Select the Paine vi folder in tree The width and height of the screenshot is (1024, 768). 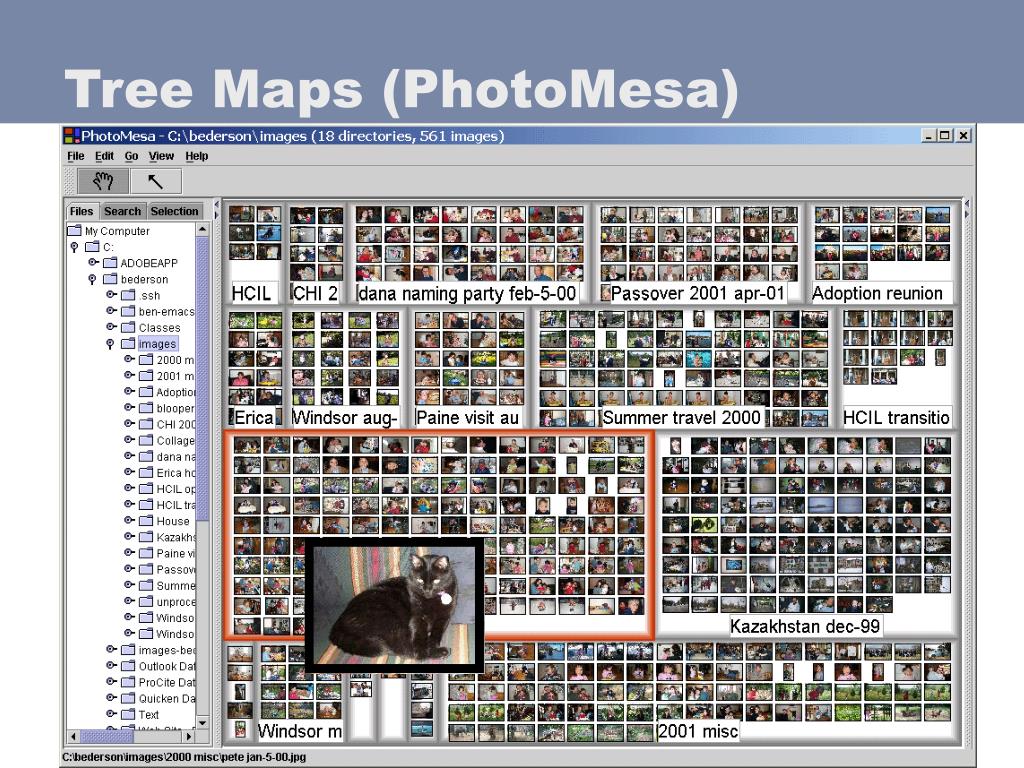[x=175, y=553]
